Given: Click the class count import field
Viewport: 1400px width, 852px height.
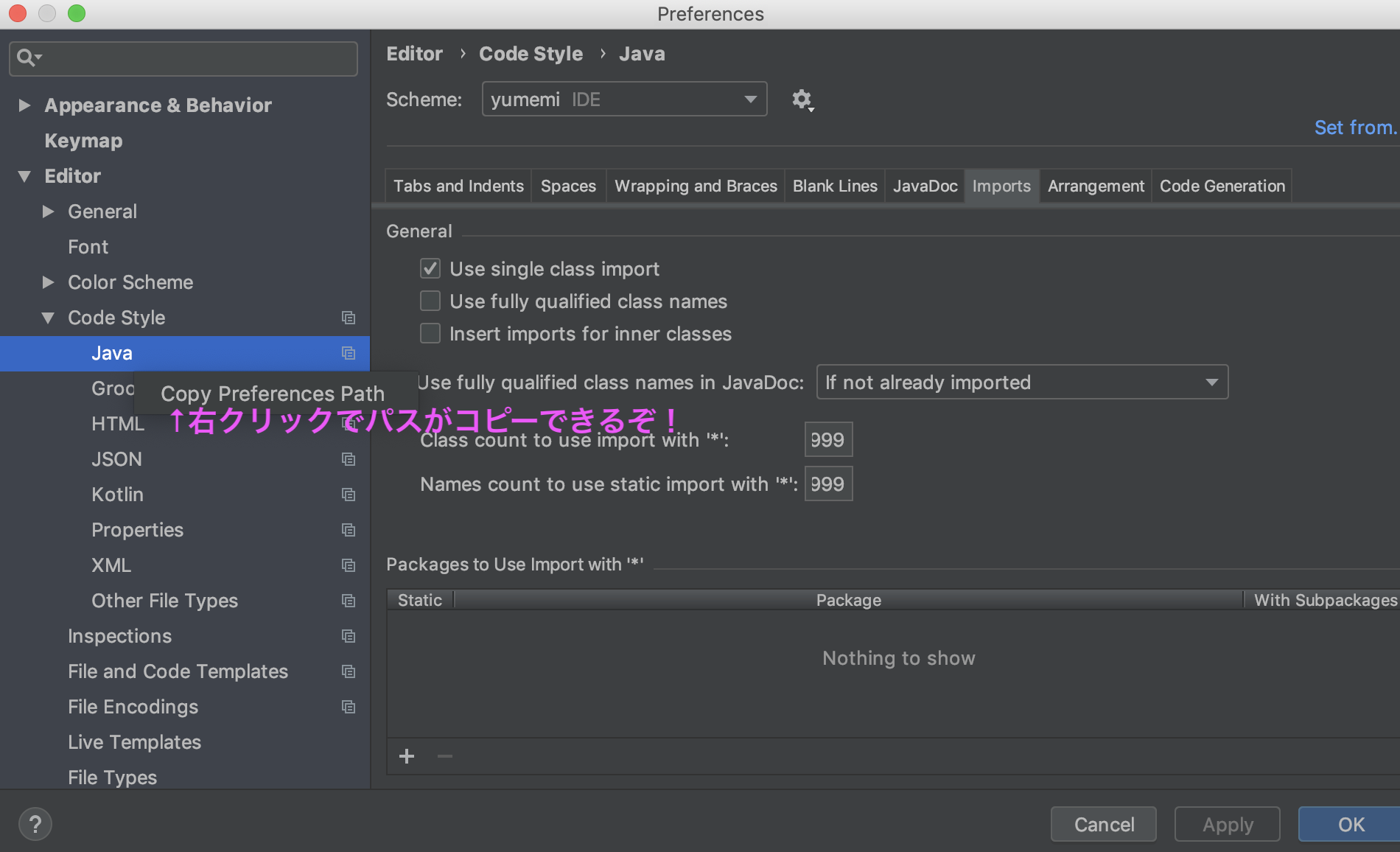Looking at the screenshot, I should point(828,440).
